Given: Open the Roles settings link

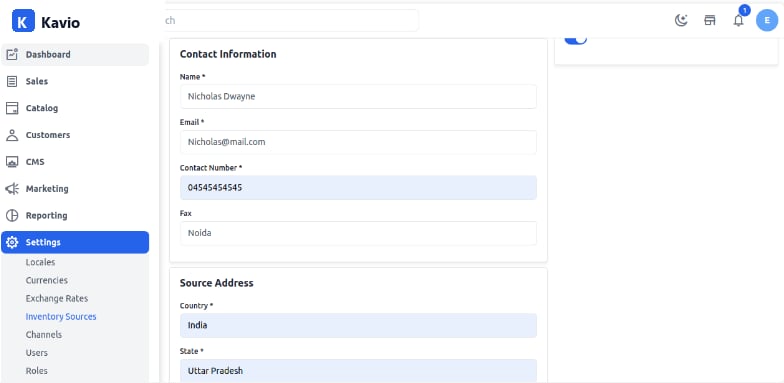Looking at the screenshot, I should [37, 371].
